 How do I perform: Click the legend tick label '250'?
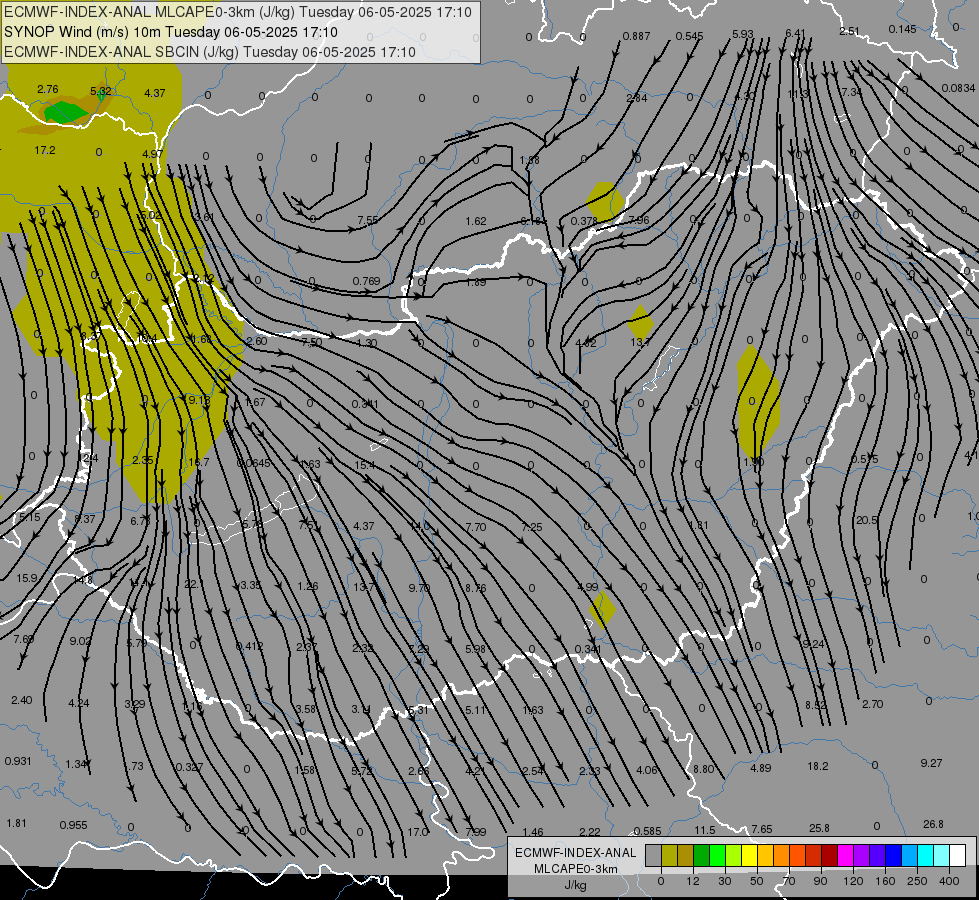917,881
